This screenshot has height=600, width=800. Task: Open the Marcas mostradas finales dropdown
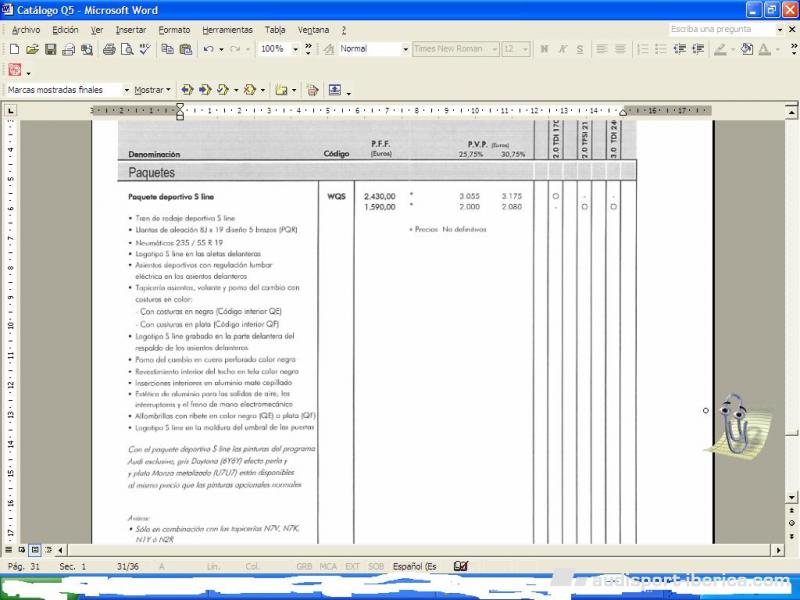127,90
